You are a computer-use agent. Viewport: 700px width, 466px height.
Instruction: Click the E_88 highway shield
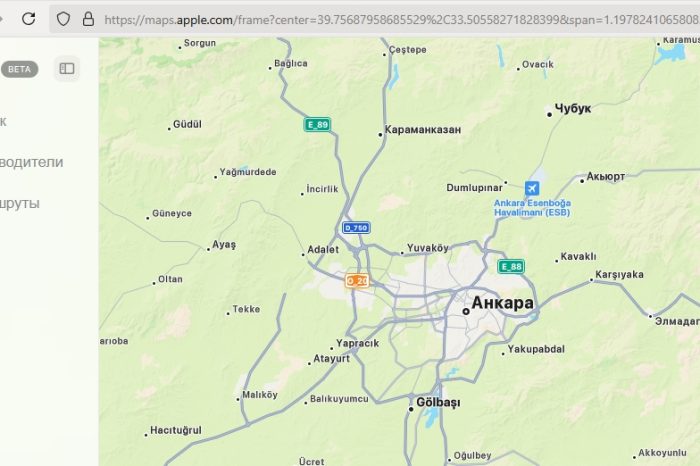(511, 266)
